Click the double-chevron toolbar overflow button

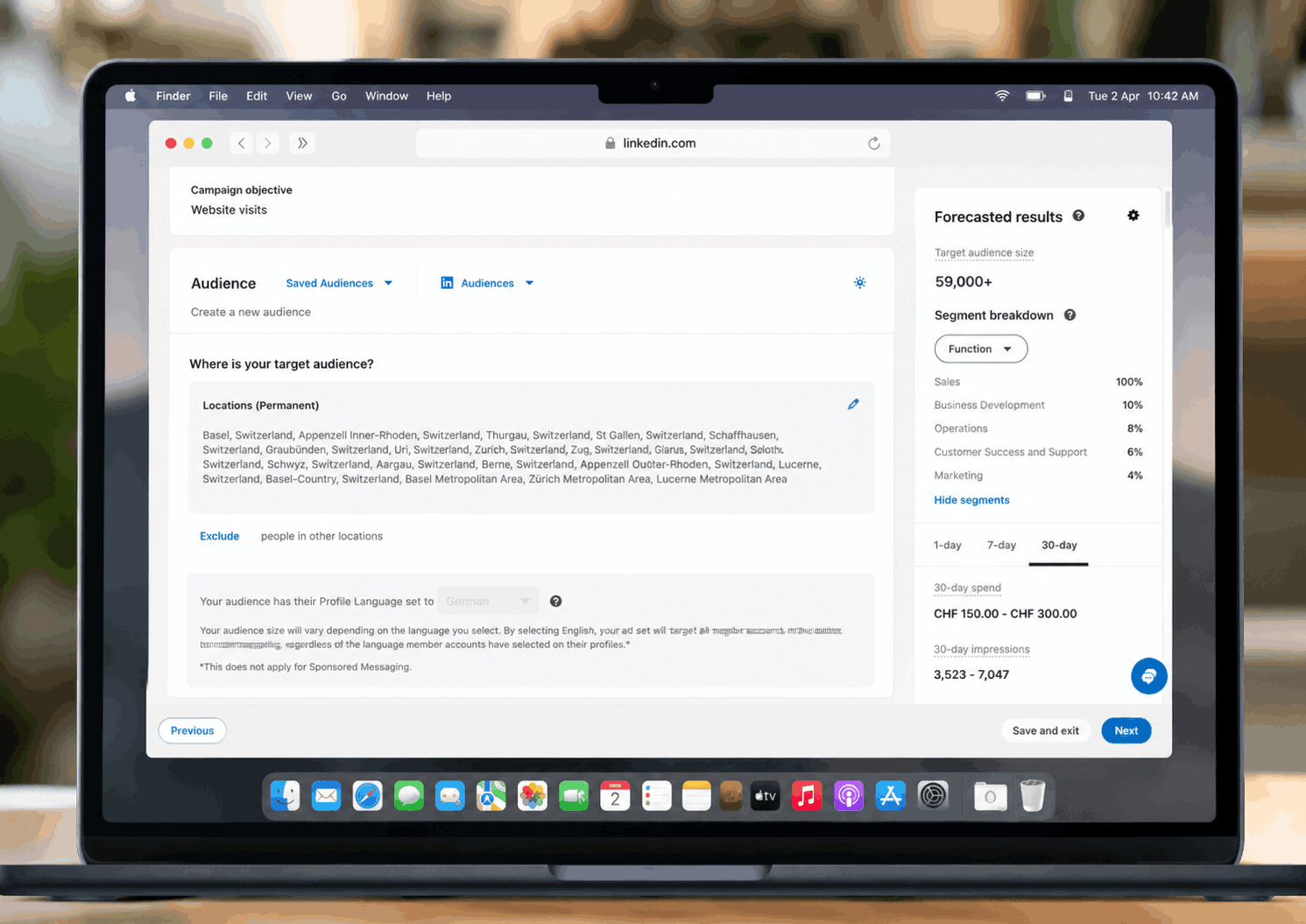(x=302, y=143)
